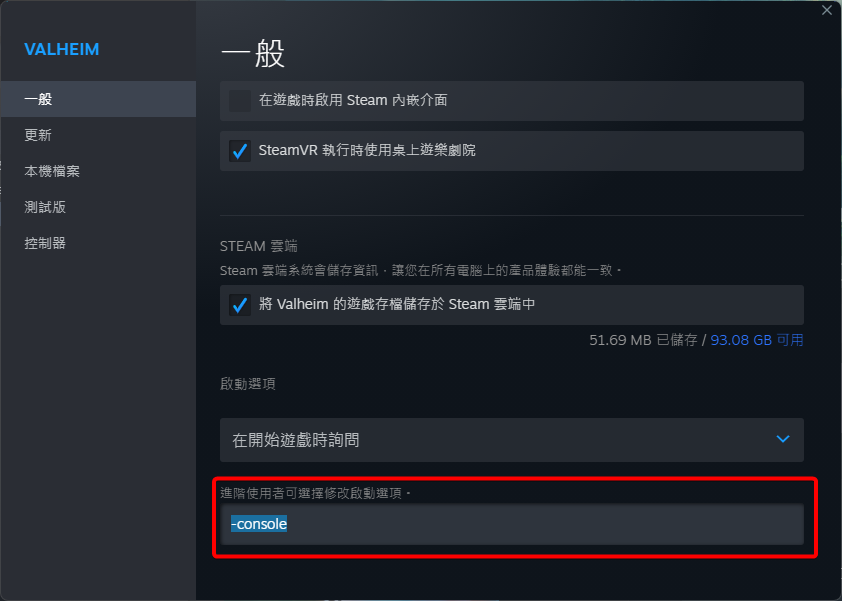The image size is (842, 601).
Task: Click the VALHEIM game title
Action: (62, 49)
